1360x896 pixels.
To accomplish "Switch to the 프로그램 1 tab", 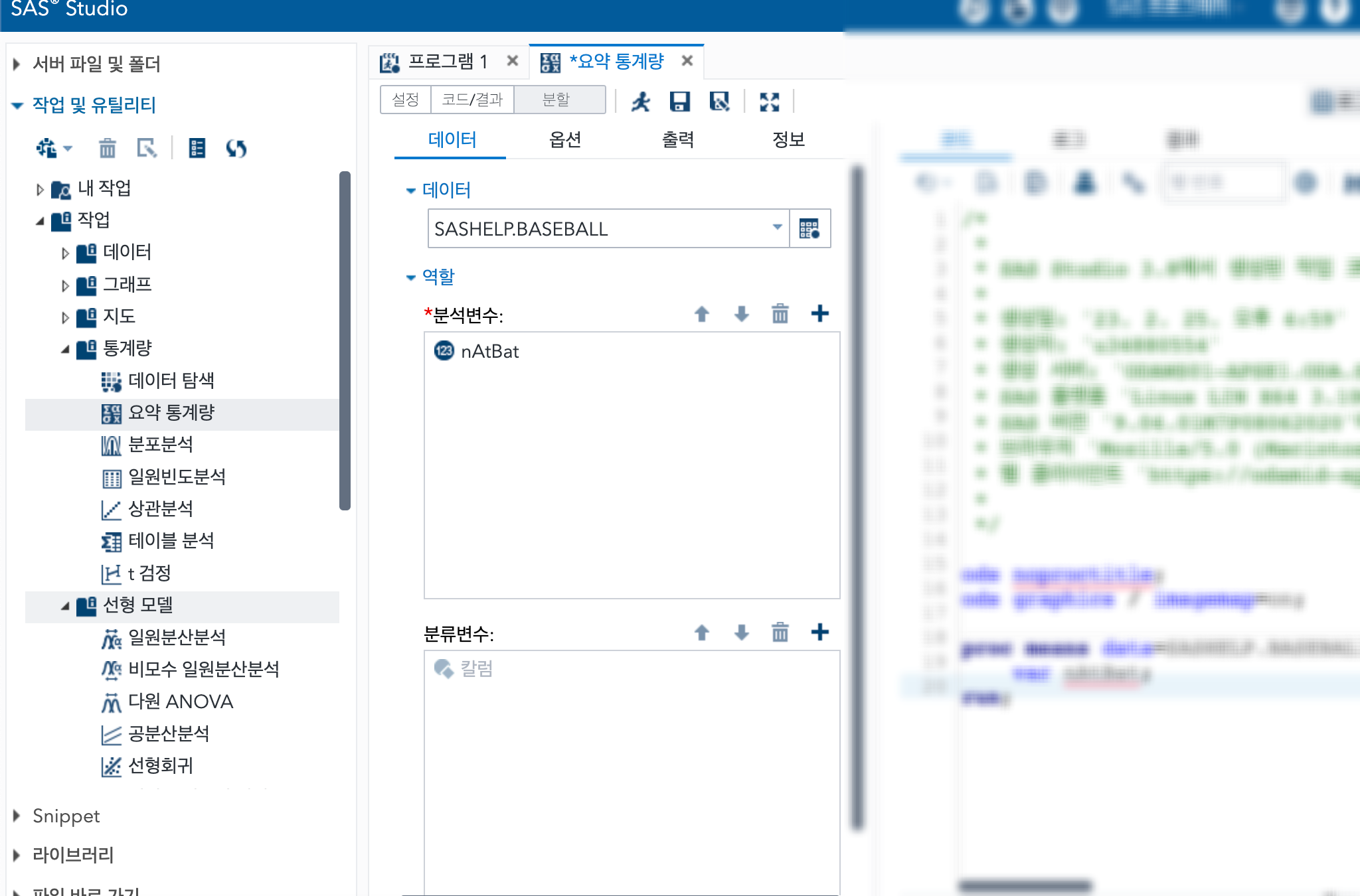I will click(x=447, y=62).
